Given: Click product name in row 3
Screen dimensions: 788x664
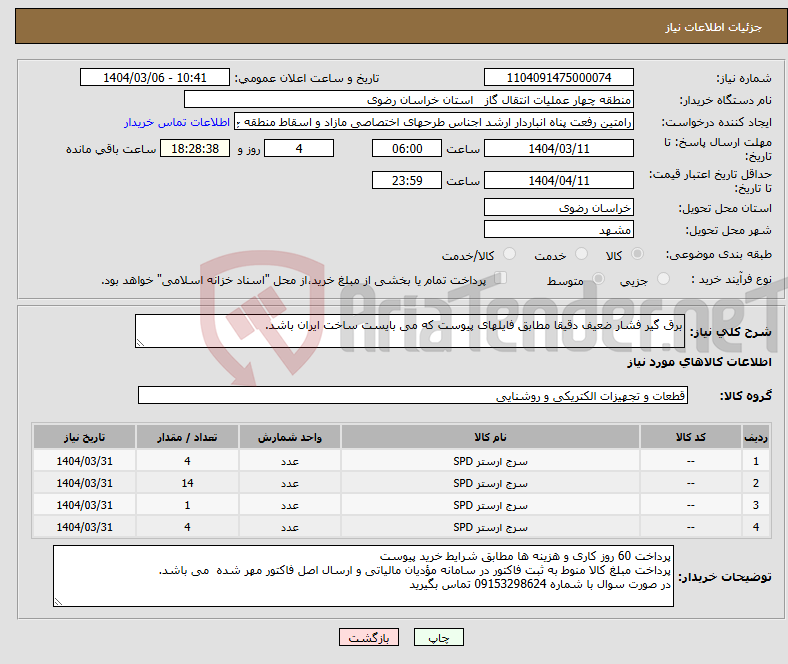Looking at the screenshot, I should (490, 505).
